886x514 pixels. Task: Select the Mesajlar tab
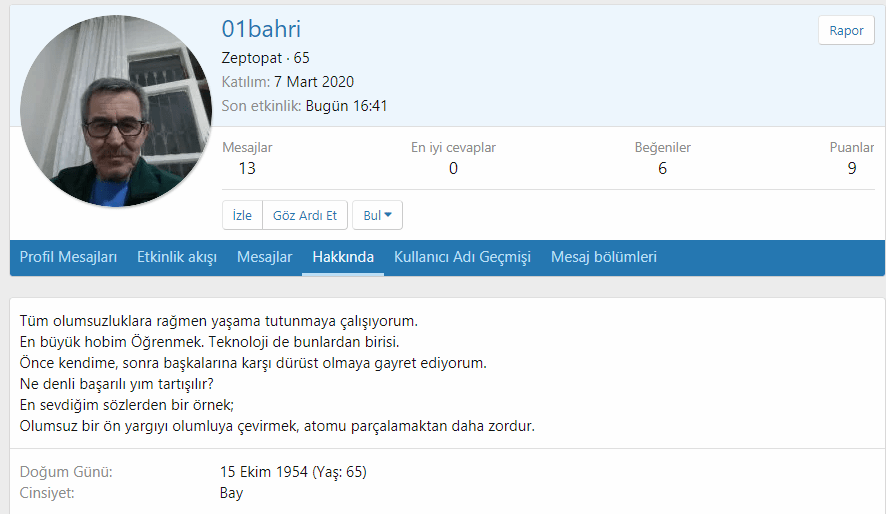click(x=264, y=257)
